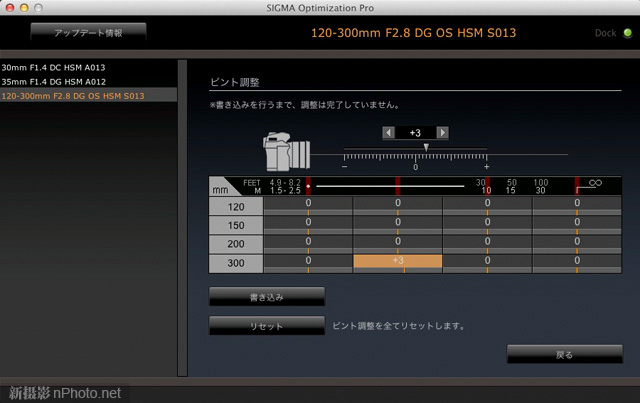This screenshot has width=640, height=403.
Task: Click the focus adjustment slider pointer
Action: 426,147
